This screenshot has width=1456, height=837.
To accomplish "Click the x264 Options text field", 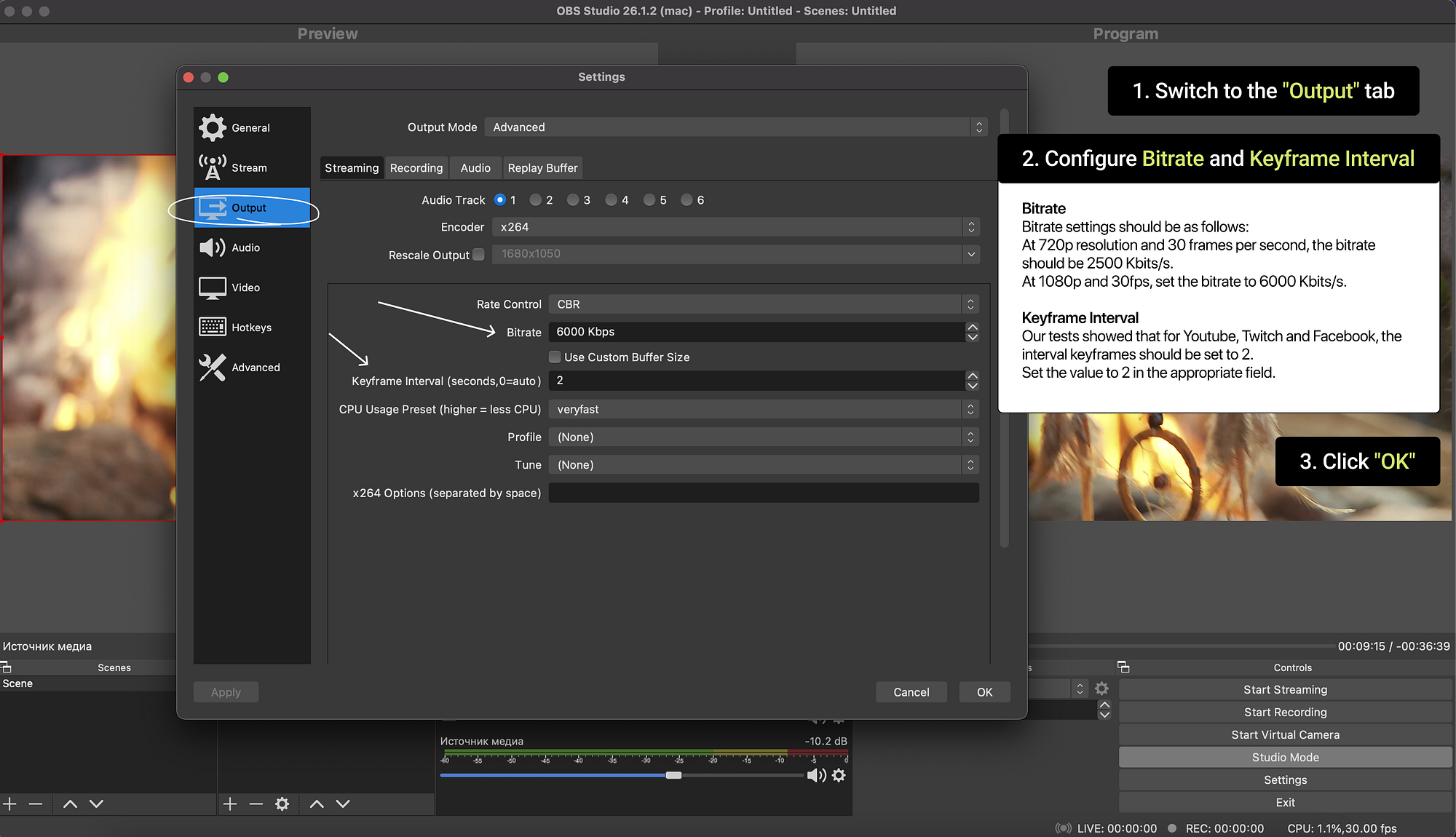I will pyautogui.click(x=763, y=493).
